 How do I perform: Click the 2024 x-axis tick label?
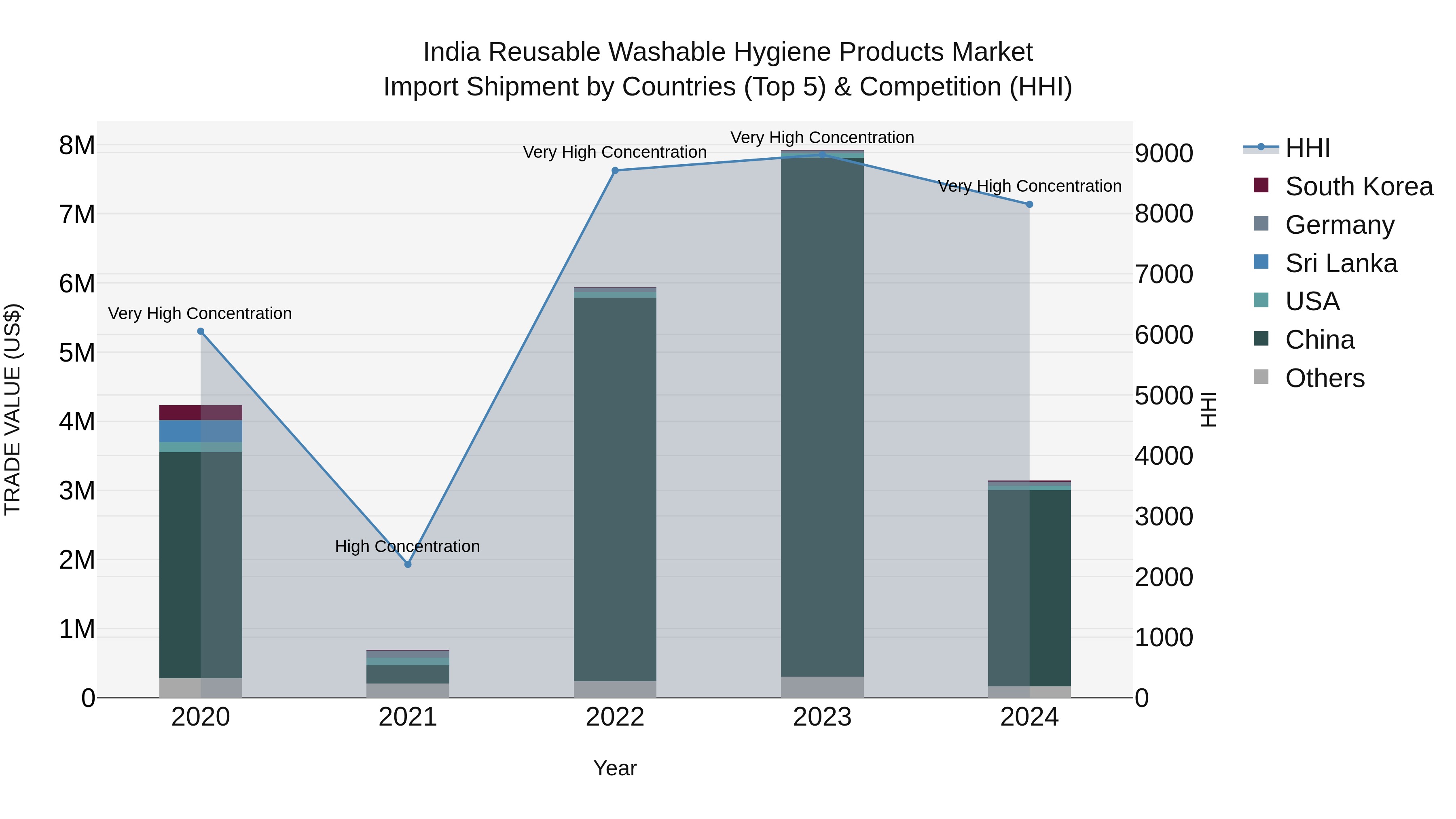tap(1029, 717)
